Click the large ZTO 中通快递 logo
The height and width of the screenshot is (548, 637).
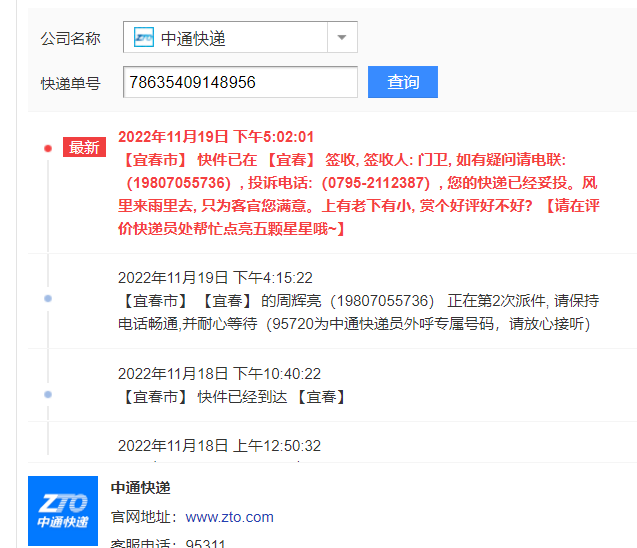63,511
